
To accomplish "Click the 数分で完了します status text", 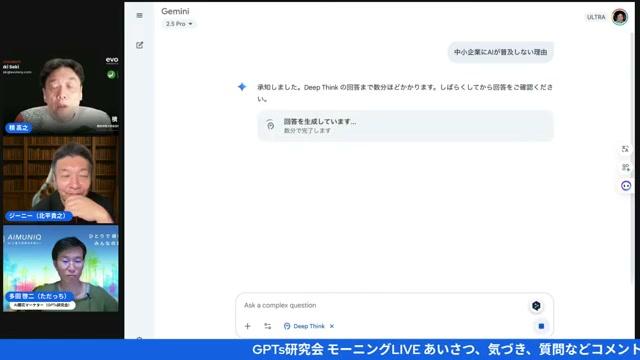I will tap(307, 131).
